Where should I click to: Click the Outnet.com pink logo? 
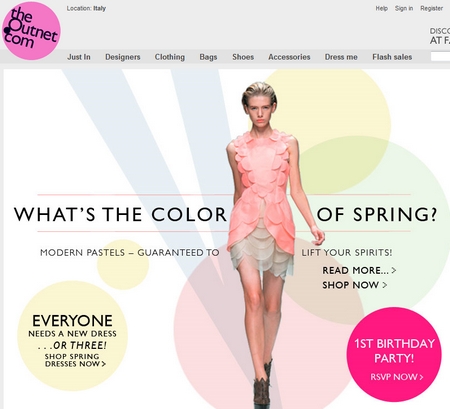(31, 31)
